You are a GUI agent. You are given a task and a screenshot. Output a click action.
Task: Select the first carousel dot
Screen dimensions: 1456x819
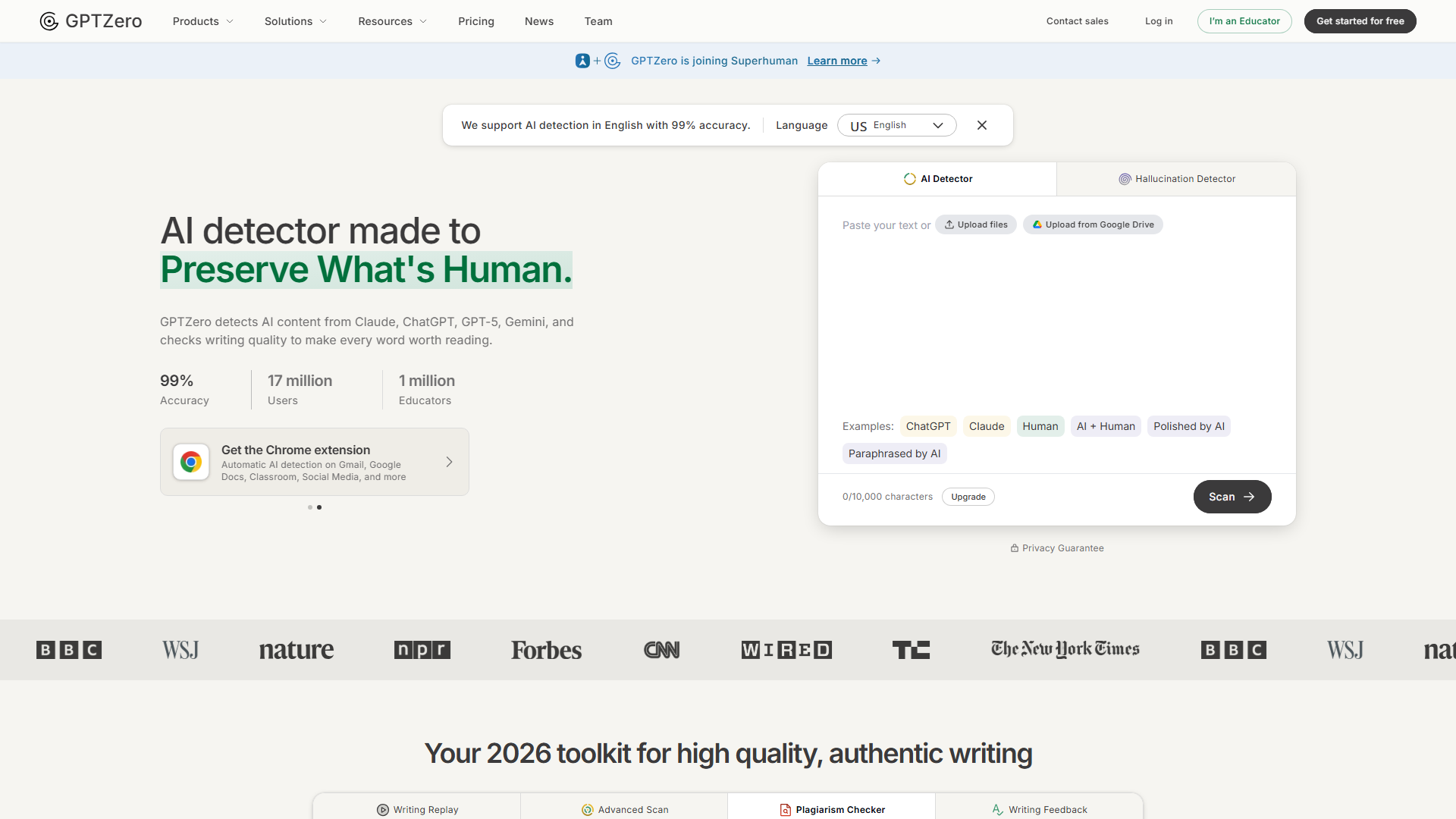[310, 507]
